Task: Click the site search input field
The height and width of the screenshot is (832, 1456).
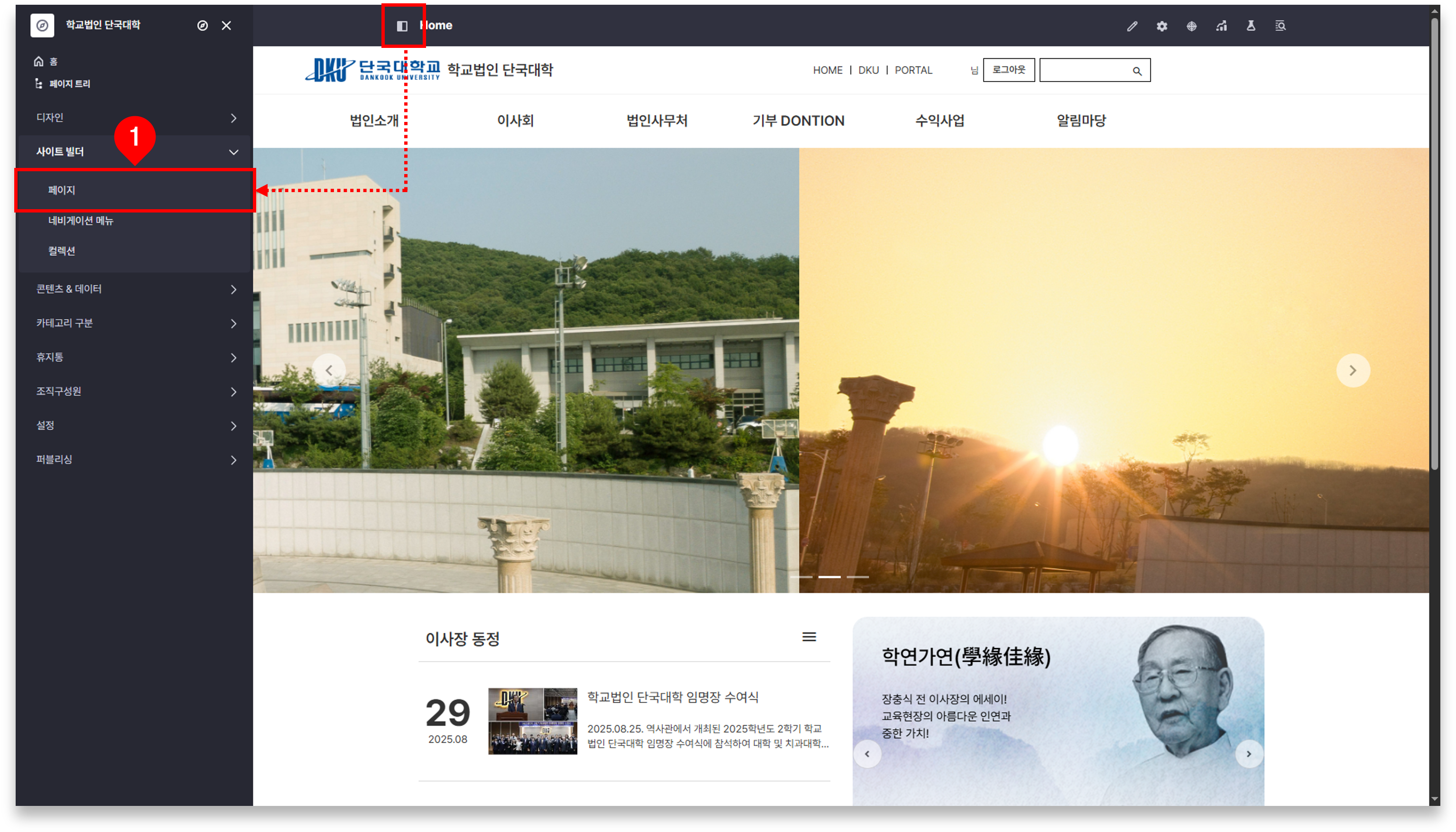Action: [1085, 70]
